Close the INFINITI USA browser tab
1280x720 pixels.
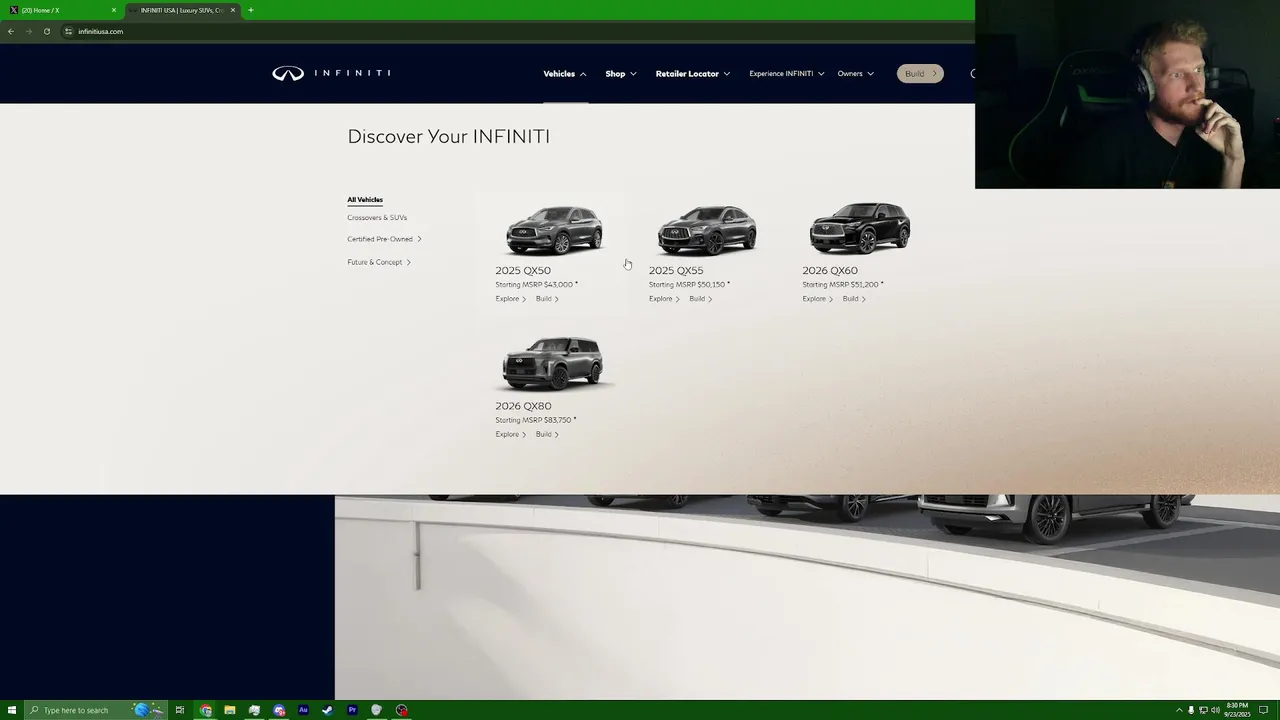pyautogui.click(x=233, y=10)
